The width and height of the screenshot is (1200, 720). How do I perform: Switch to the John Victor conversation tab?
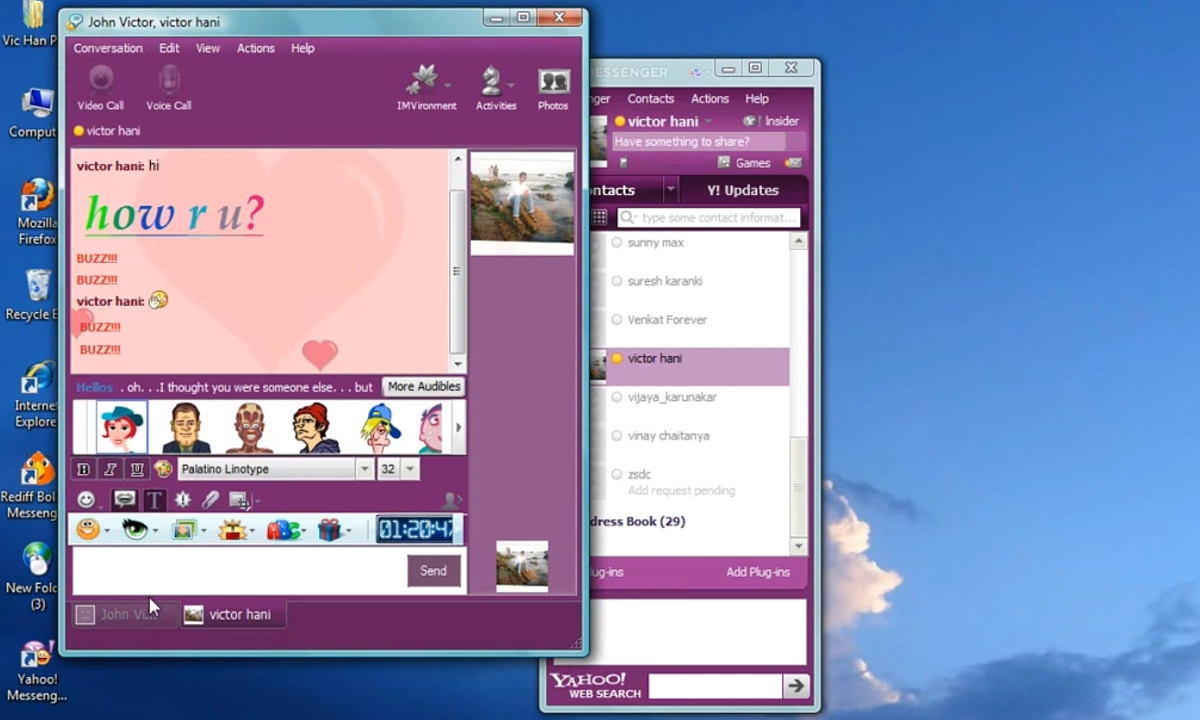click(126, 614)
